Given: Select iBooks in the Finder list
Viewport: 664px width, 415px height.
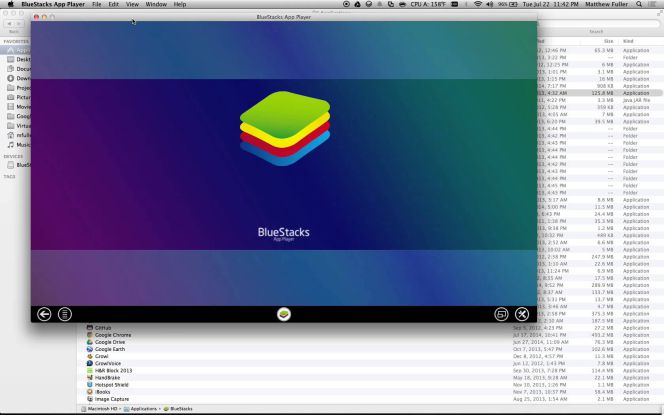Looking at the screenshot, I should [x=102, y=392].
